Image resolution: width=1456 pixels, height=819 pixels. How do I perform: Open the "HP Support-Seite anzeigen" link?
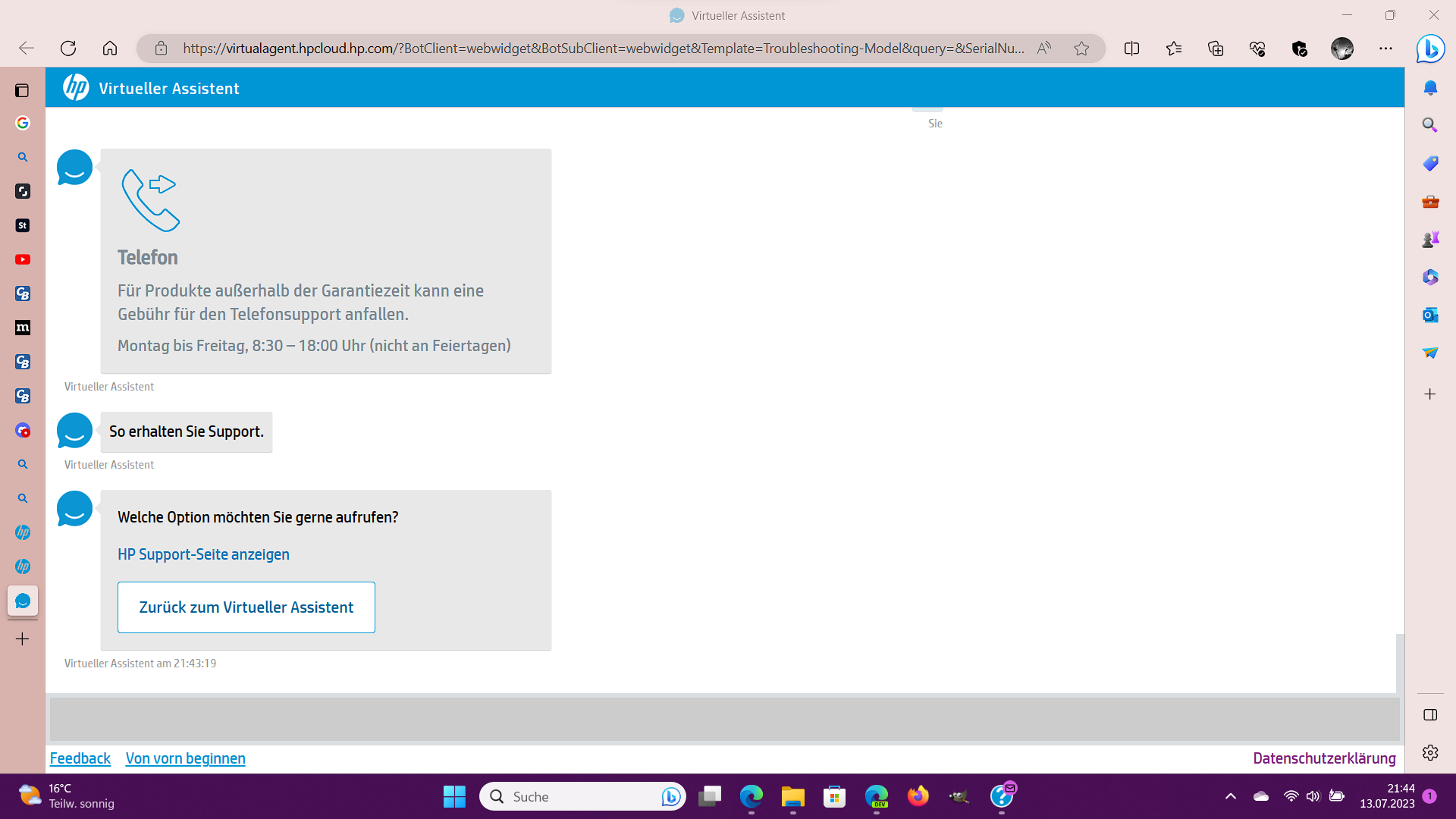(x=203, y=554)
